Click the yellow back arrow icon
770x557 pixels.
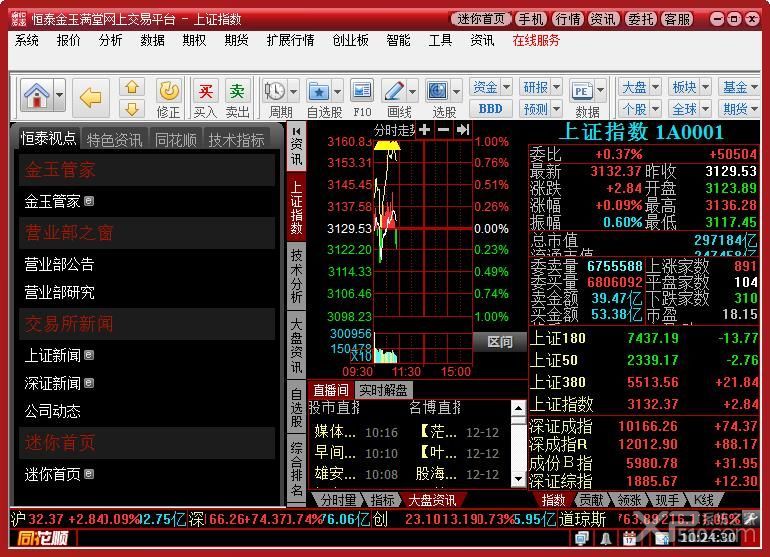coord(90,97)
